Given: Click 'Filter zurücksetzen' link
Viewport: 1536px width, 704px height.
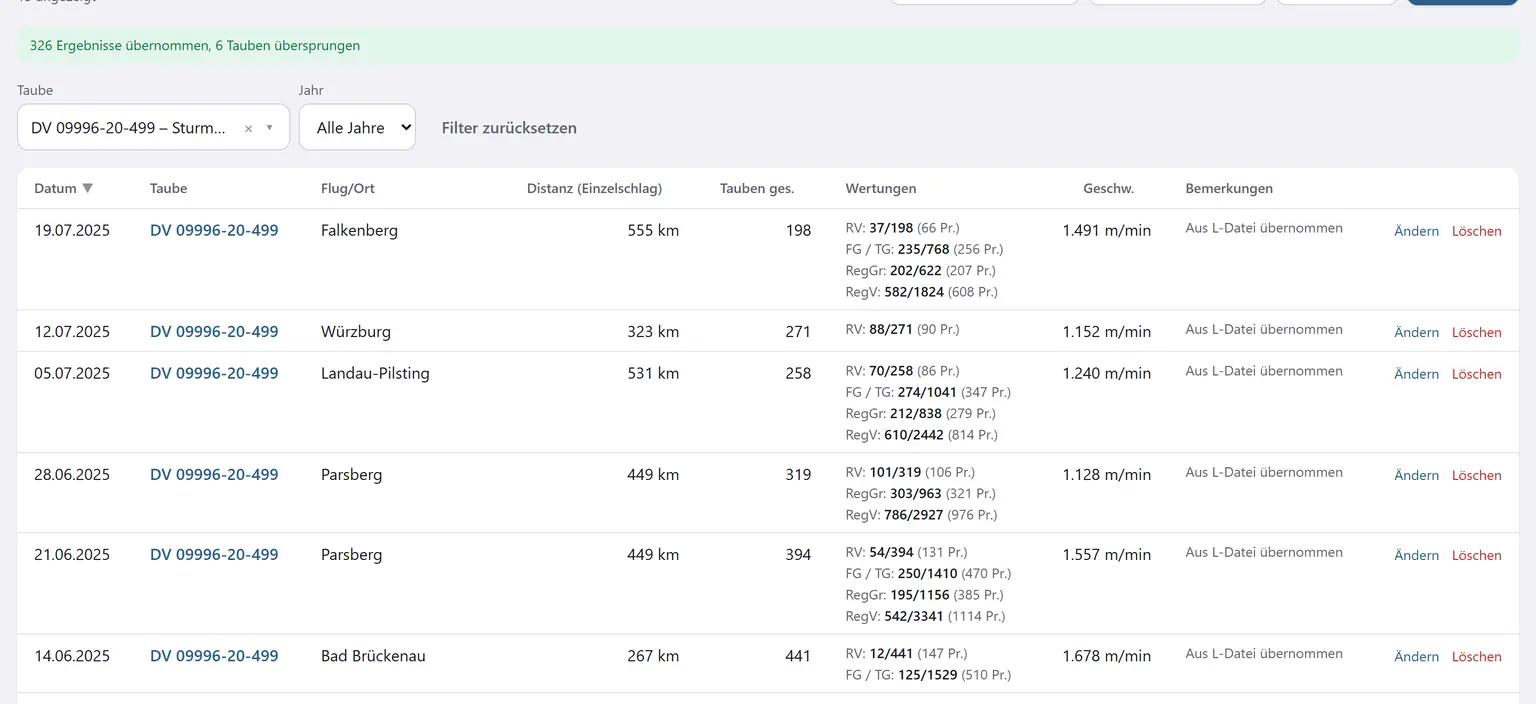Looking at the screenshot, I should click(509, 128).
